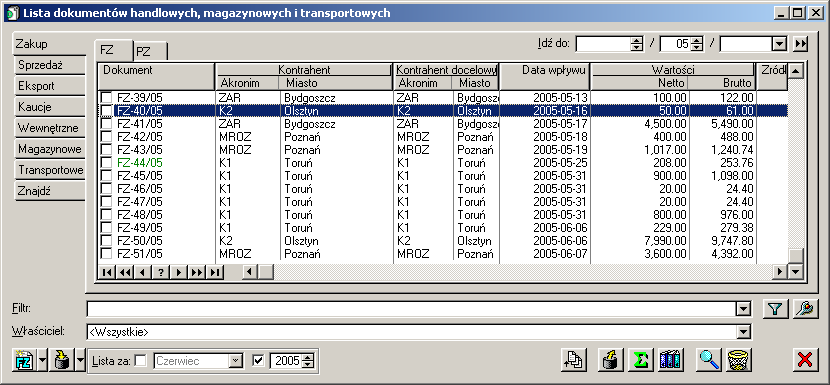The image size is (830, 385).
Task: Sort by Kontrahent Miasto column header
Action: (x=335, y=83)
